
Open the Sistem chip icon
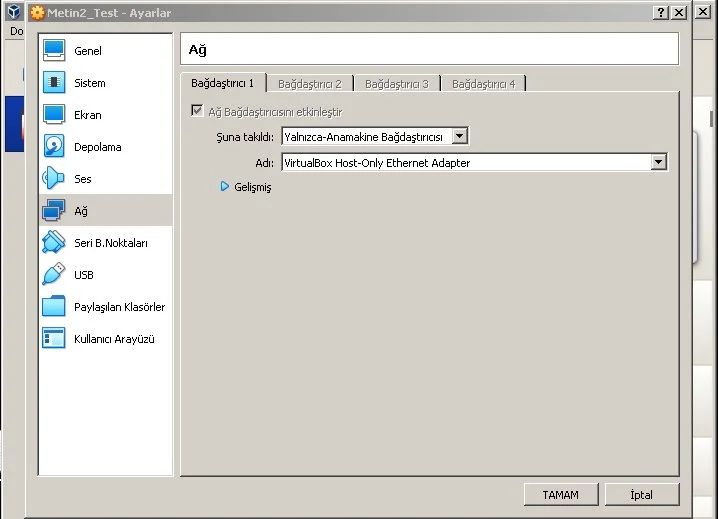(54, 82)
